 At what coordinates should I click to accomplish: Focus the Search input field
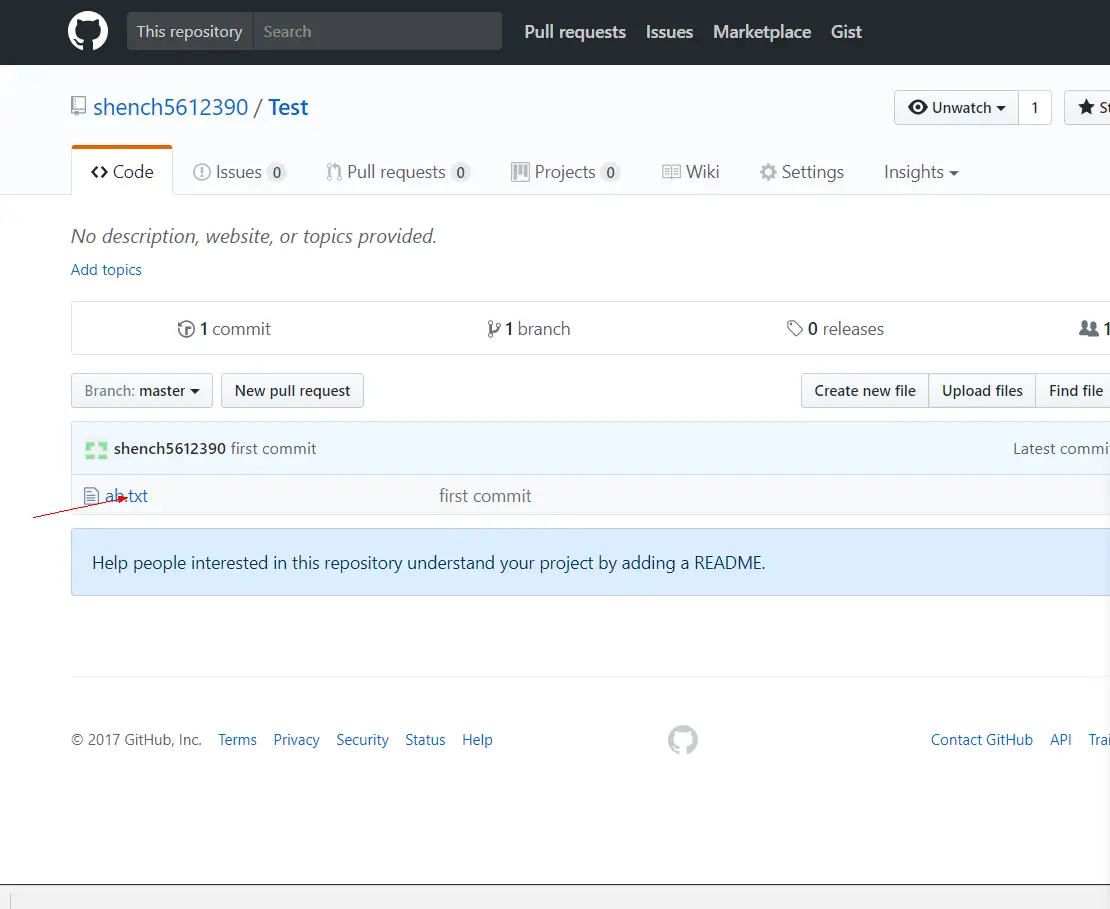[x=377, y=31]
